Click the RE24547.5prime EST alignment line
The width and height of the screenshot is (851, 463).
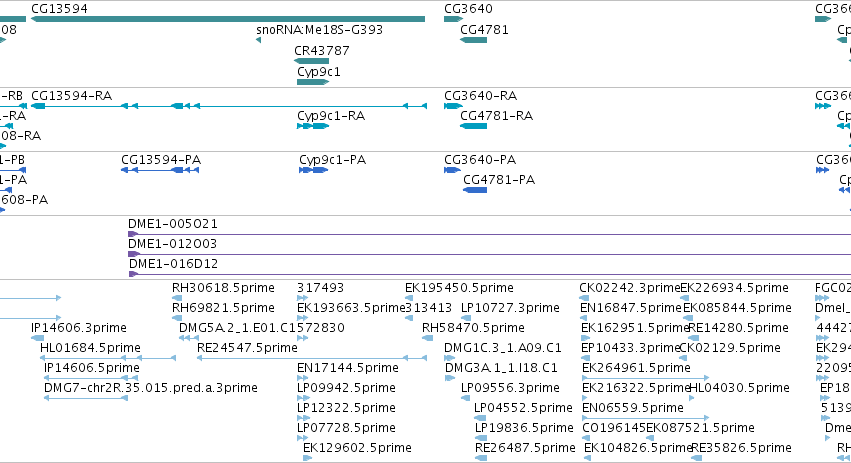(x=312, y=358)
